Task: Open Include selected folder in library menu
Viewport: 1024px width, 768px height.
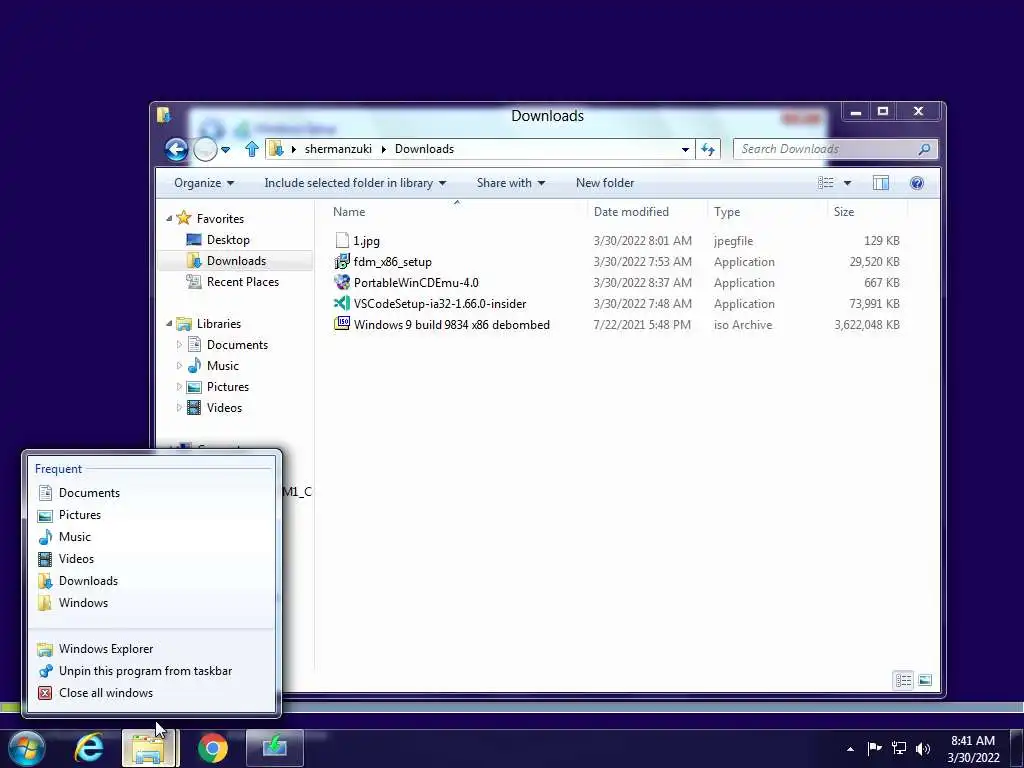Action: coord(355,183)
